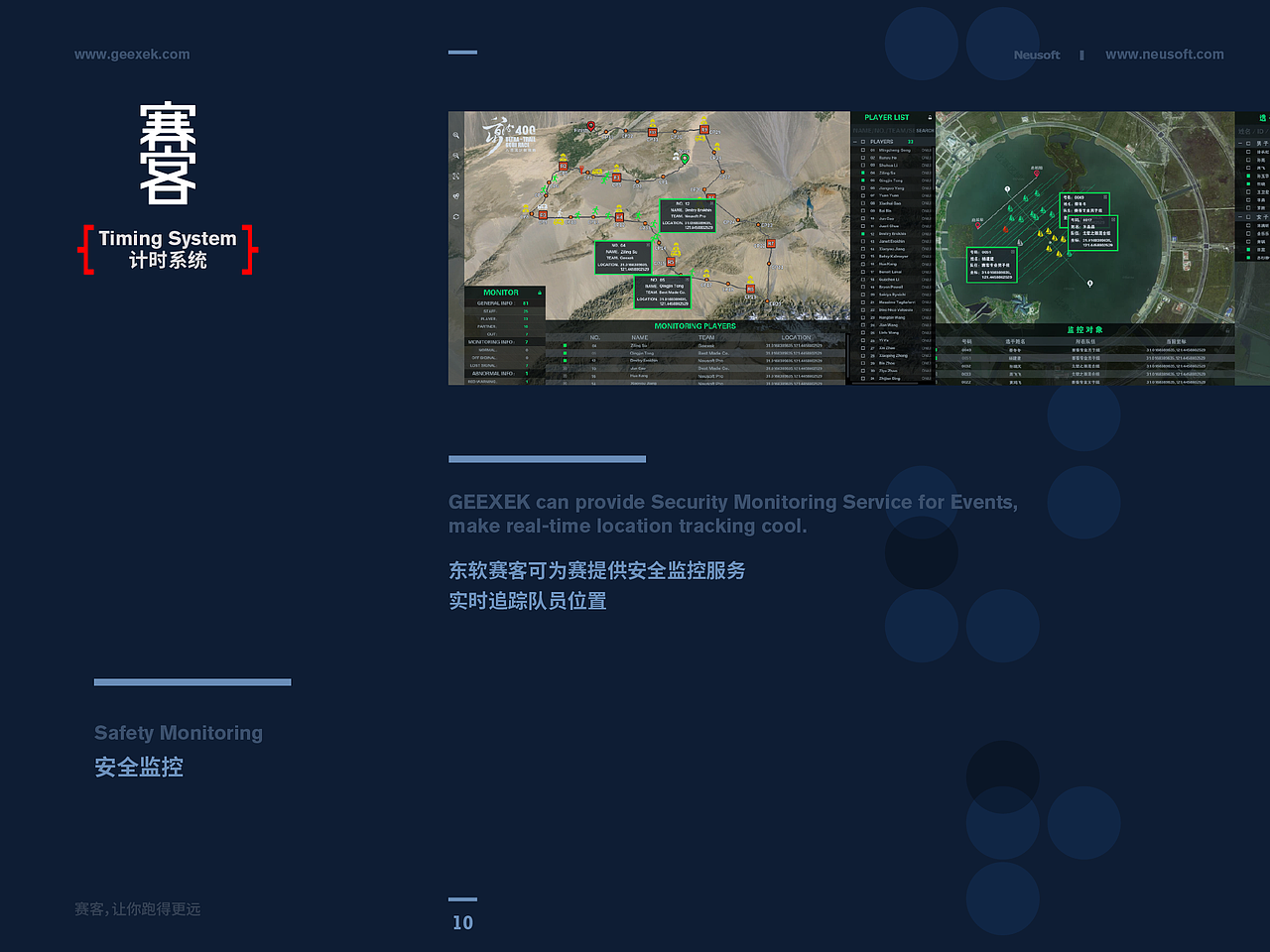The image size is (1270, 952).
Task: Click the NAME/NO./TEAM search field in player list
Action: point(884,130)
